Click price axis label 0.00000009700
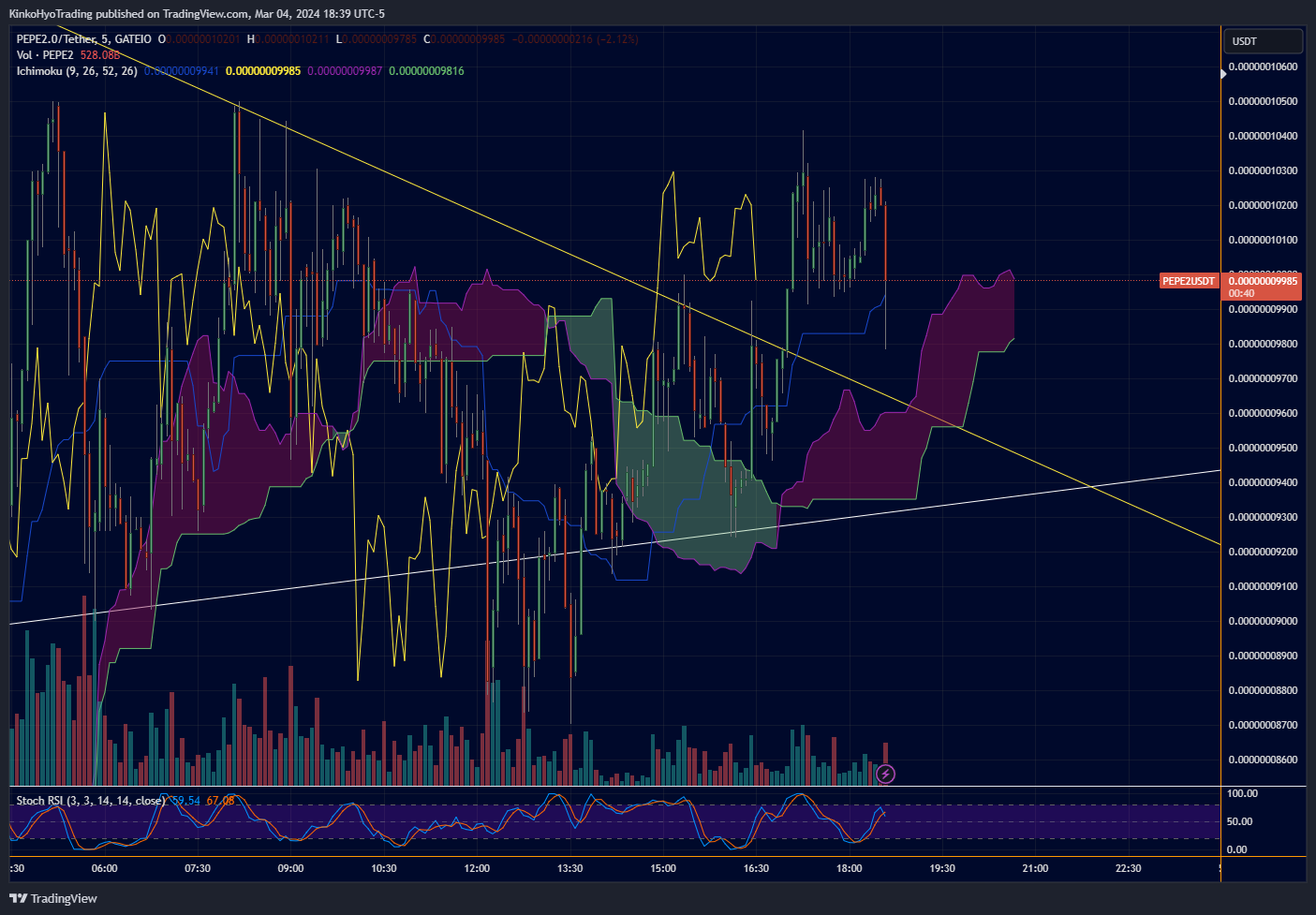Image resolution: width=1316 pixels, height=915 pixels. pyautogui.click(x=1264, y=378)
